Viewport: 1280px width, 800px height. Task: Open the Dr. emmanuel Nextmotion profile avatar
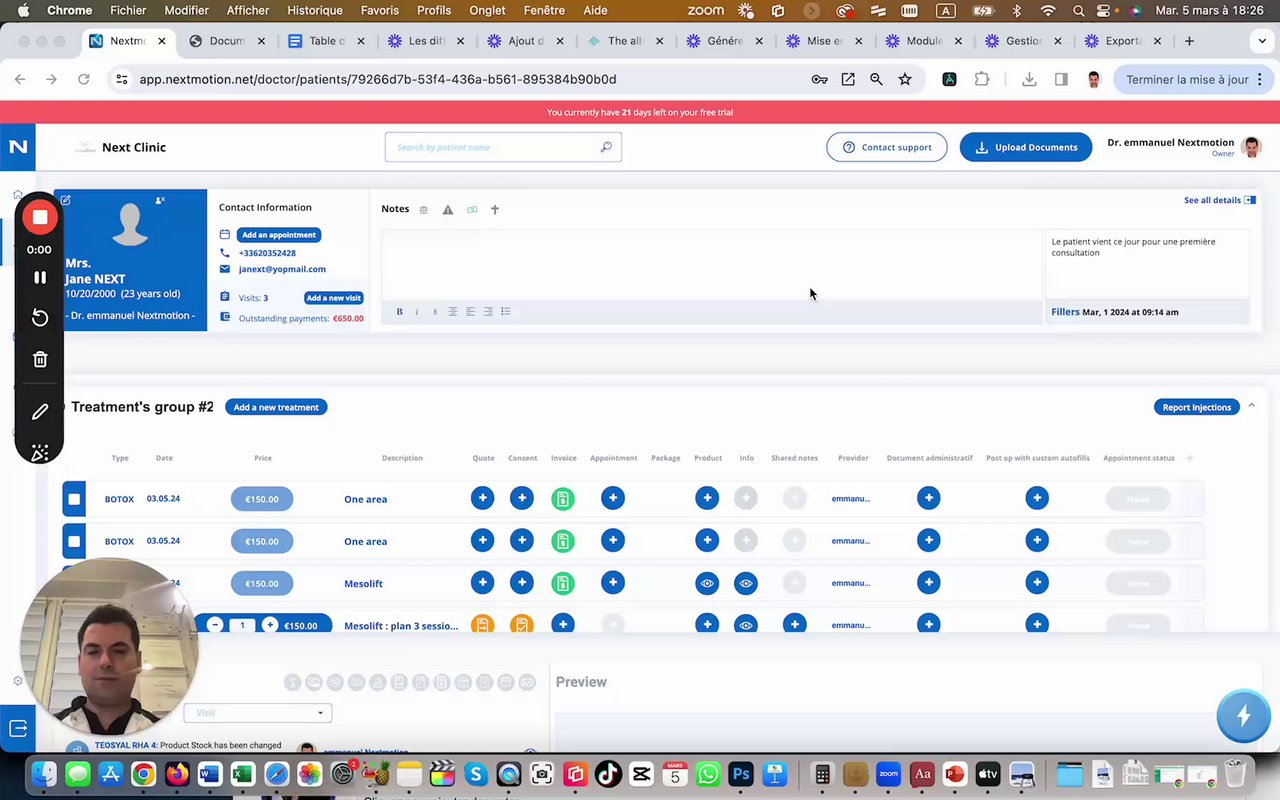(1251, 147)
